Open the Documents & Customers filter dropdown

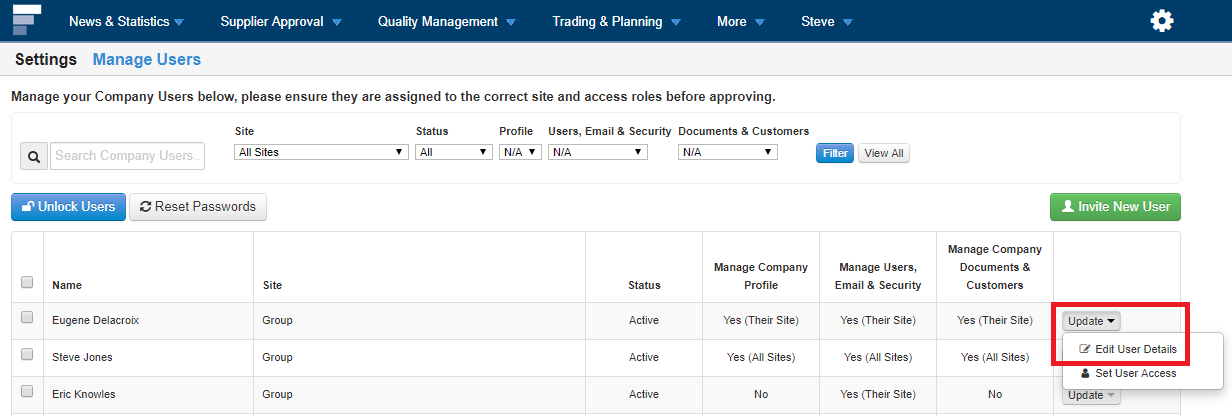coord(727,152)
